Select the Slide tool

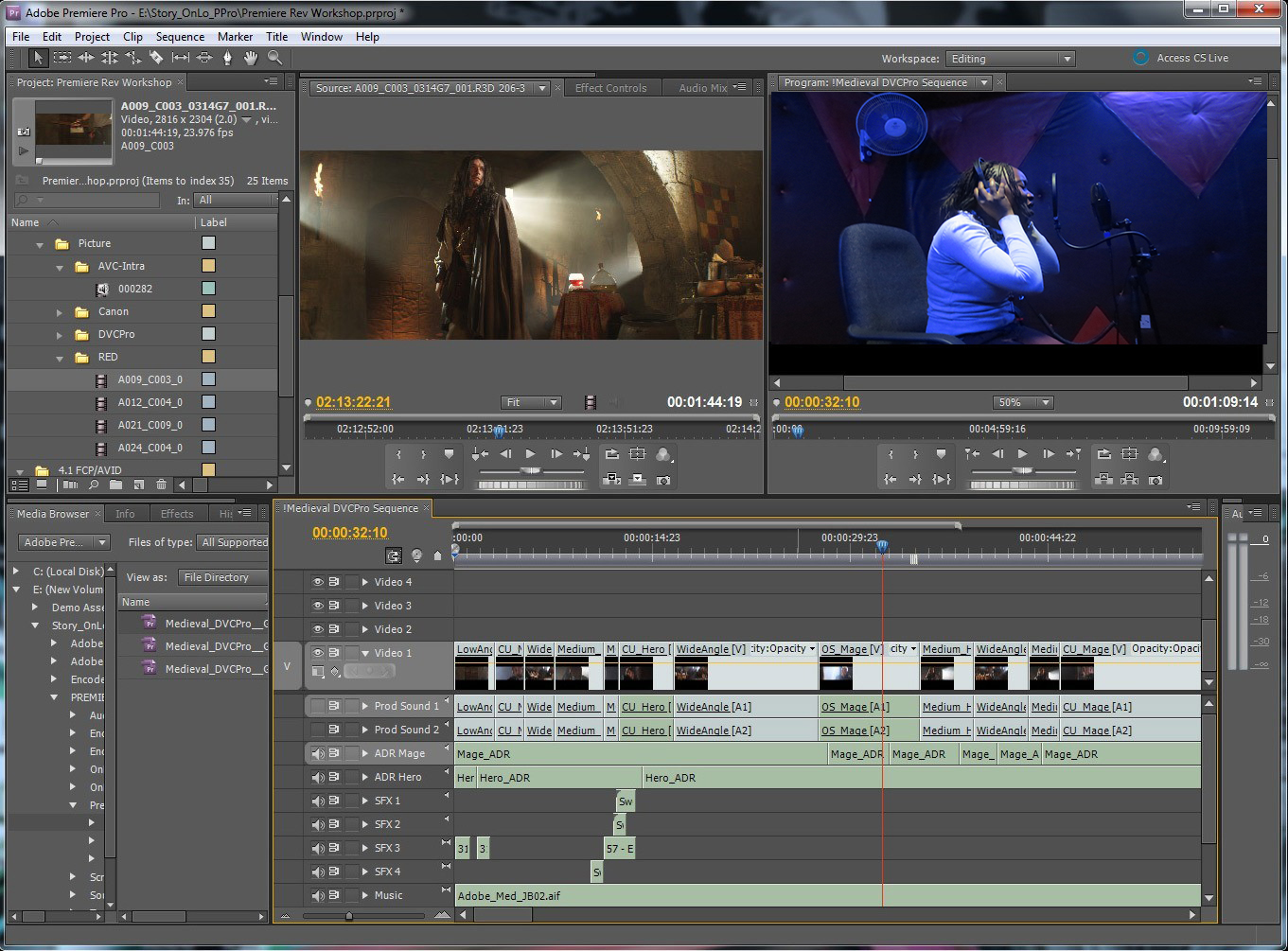204,58
